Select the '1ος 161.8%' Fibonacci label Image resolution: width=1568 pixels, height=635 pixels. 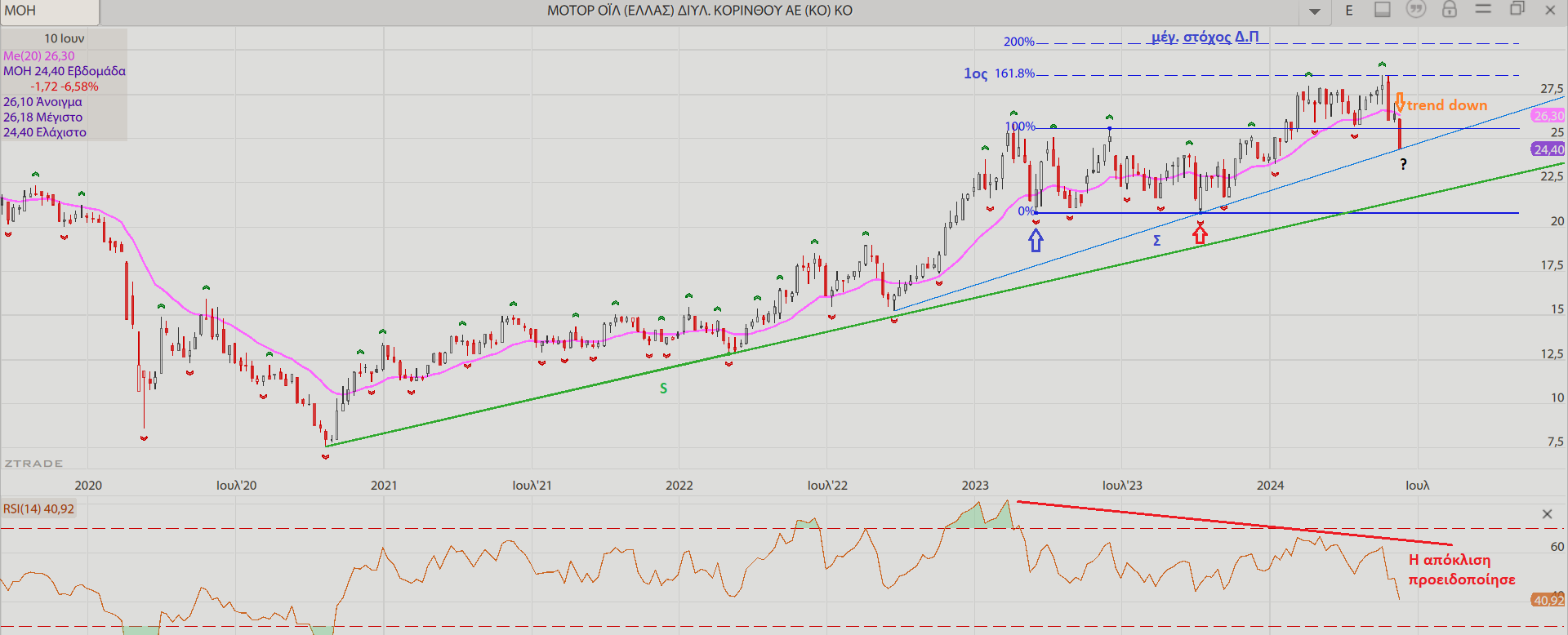point(999,73)
